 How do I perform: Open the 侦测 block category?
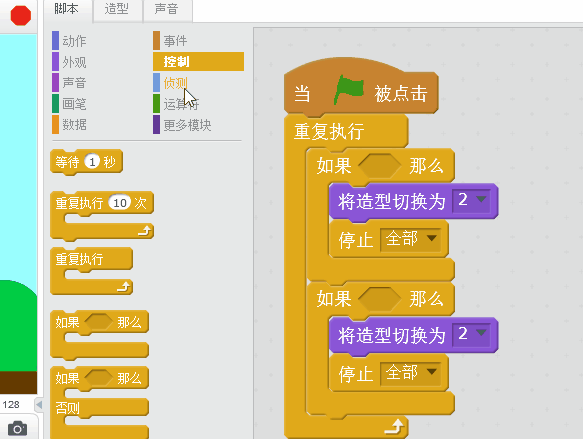pos(175,83)
